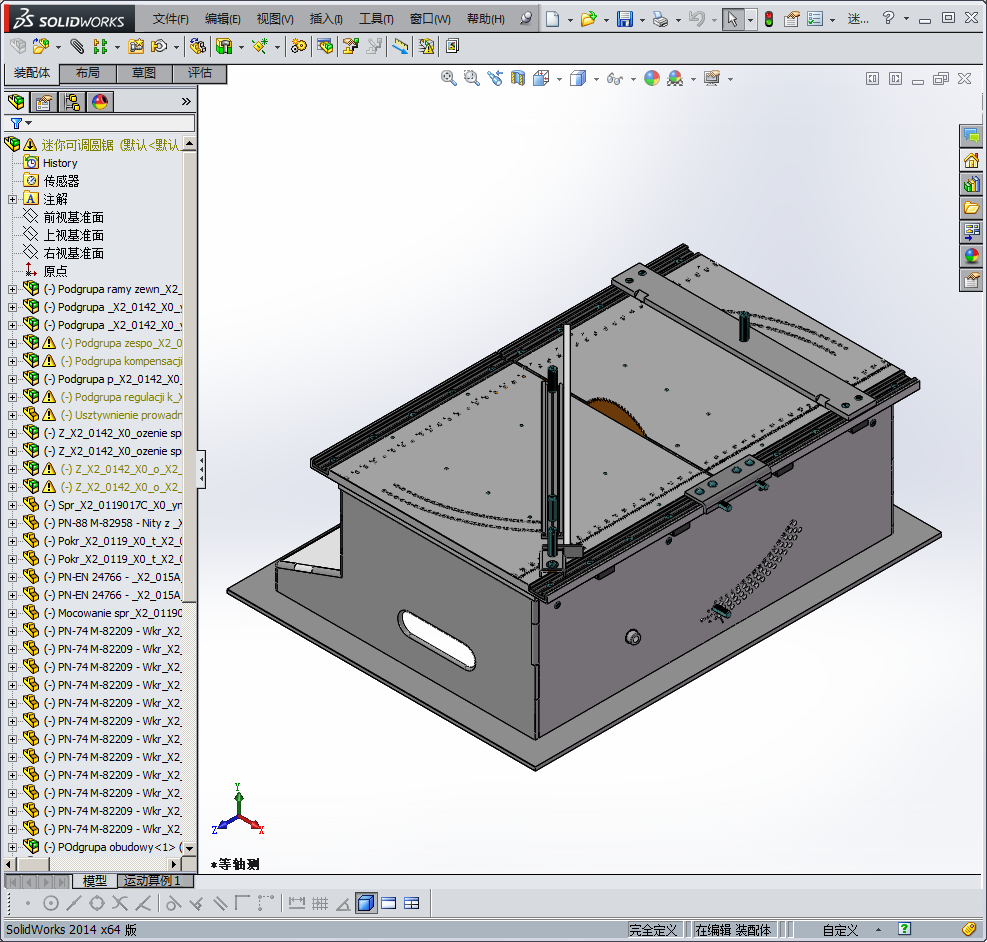The width and height of the screenshot is (987, 942).
Task: Expand the 注解 annotations folder
Action: point(12,199)
